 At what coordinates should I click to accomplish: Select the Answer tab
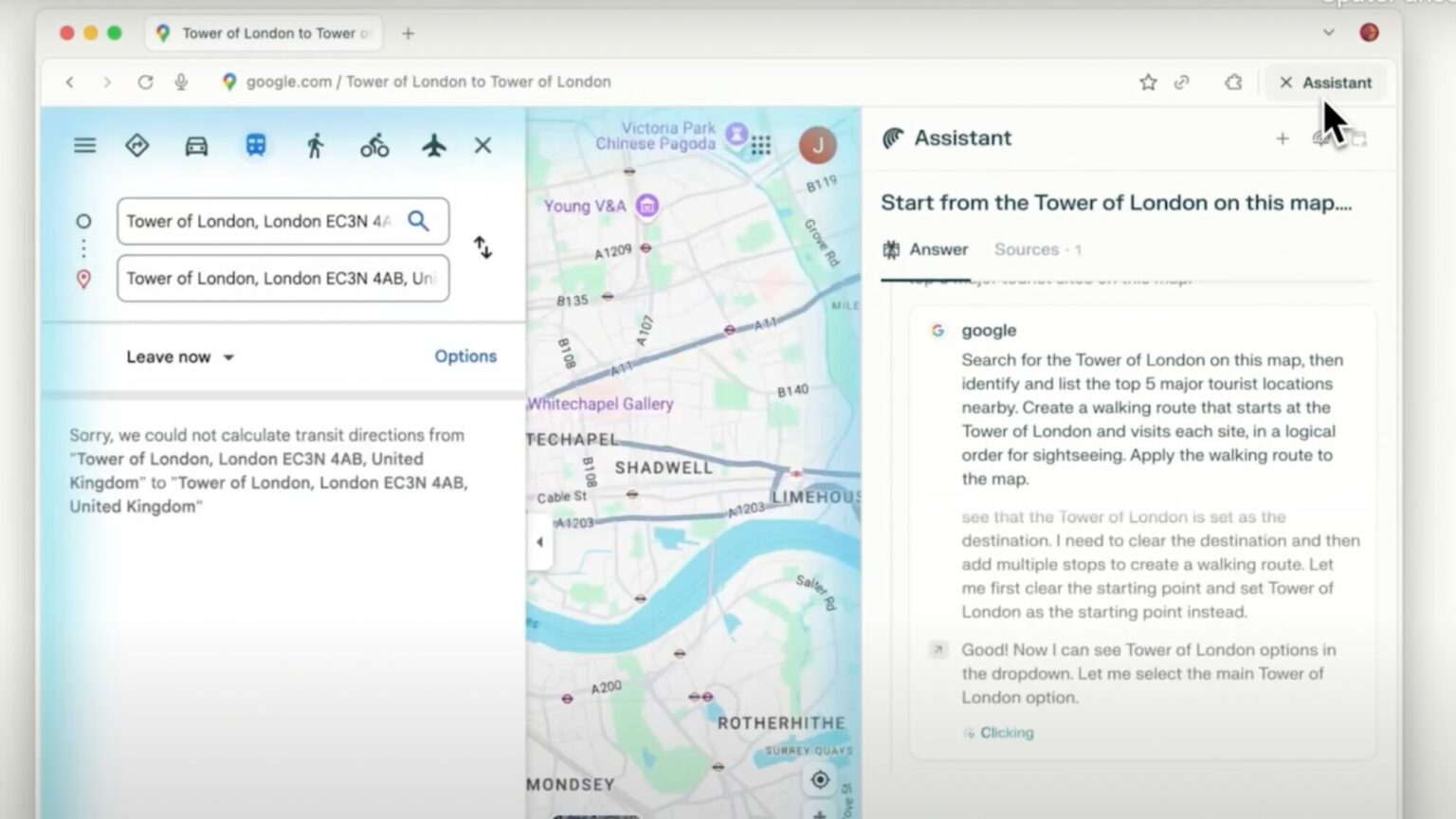point(925,249)
